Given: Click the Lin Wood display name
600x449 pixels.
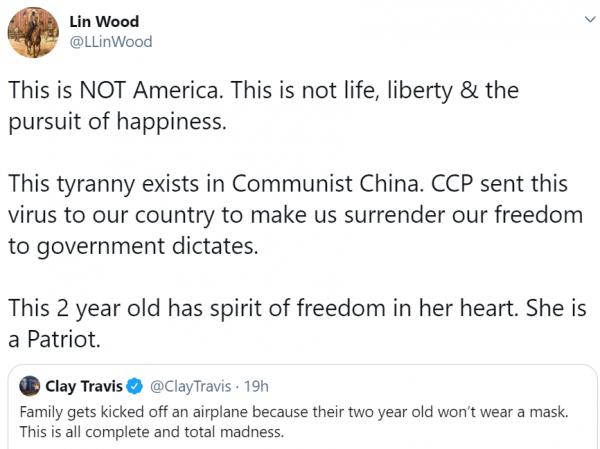Looking at the screenshot, I should 105,22.
